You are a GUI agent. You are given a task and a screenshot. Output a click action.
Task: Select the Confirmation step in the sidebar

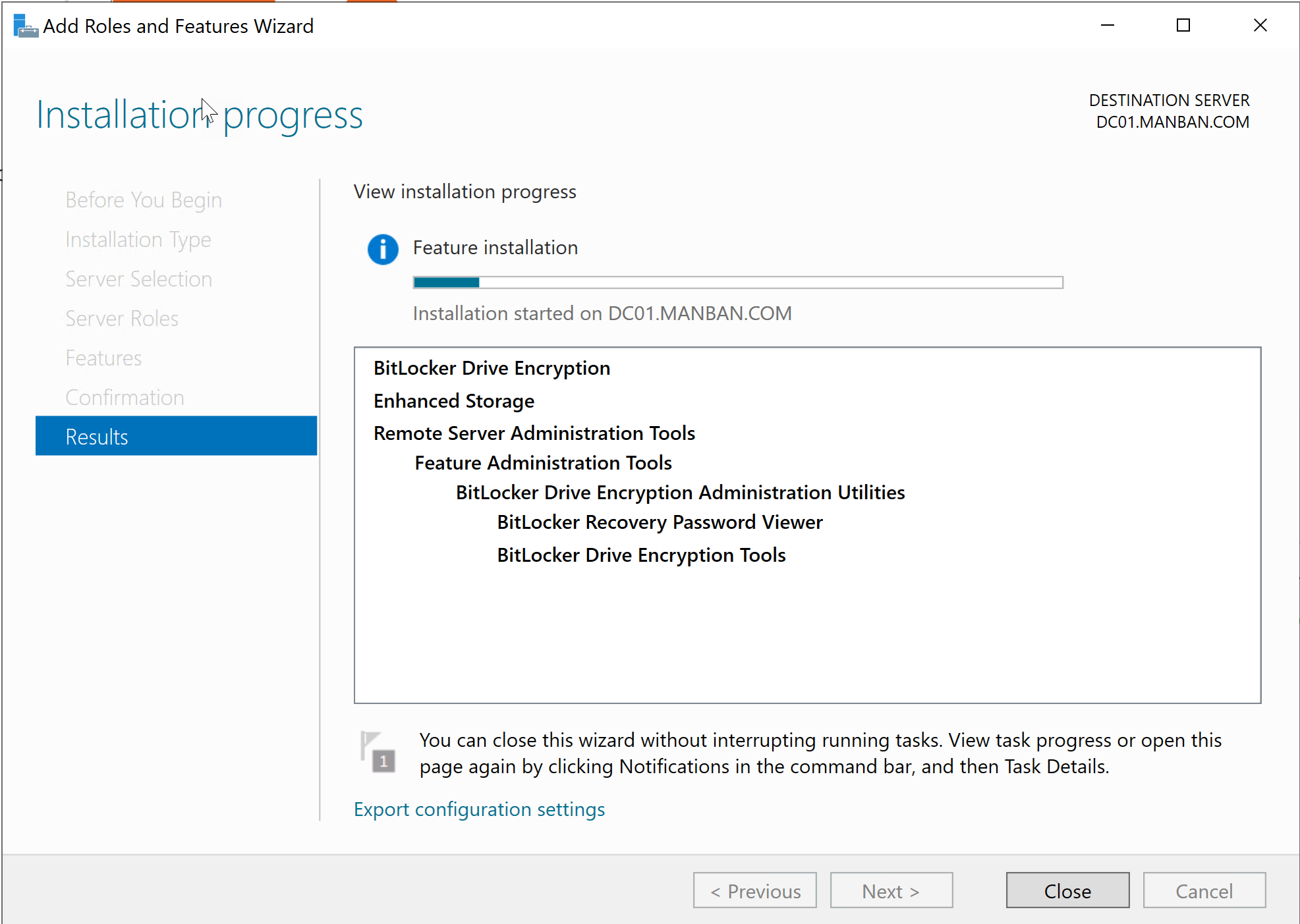[x=125, y=397]
